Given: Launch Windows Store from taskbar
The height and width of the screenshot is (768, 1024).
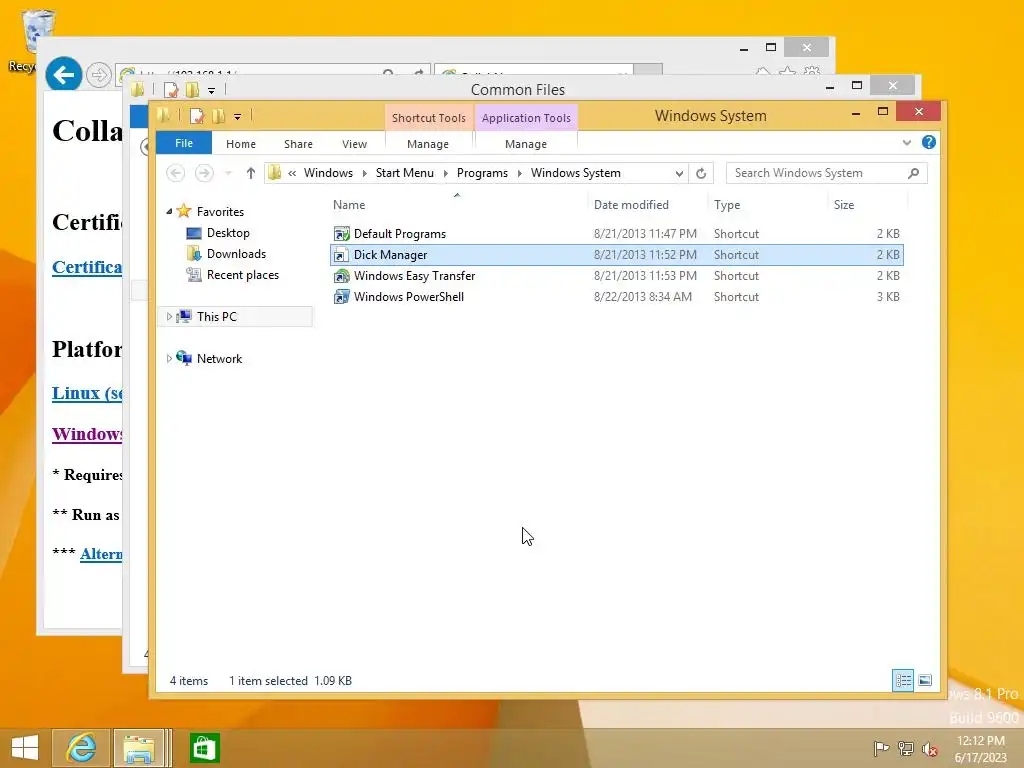Looking at the screenshot, I should 204,748.
